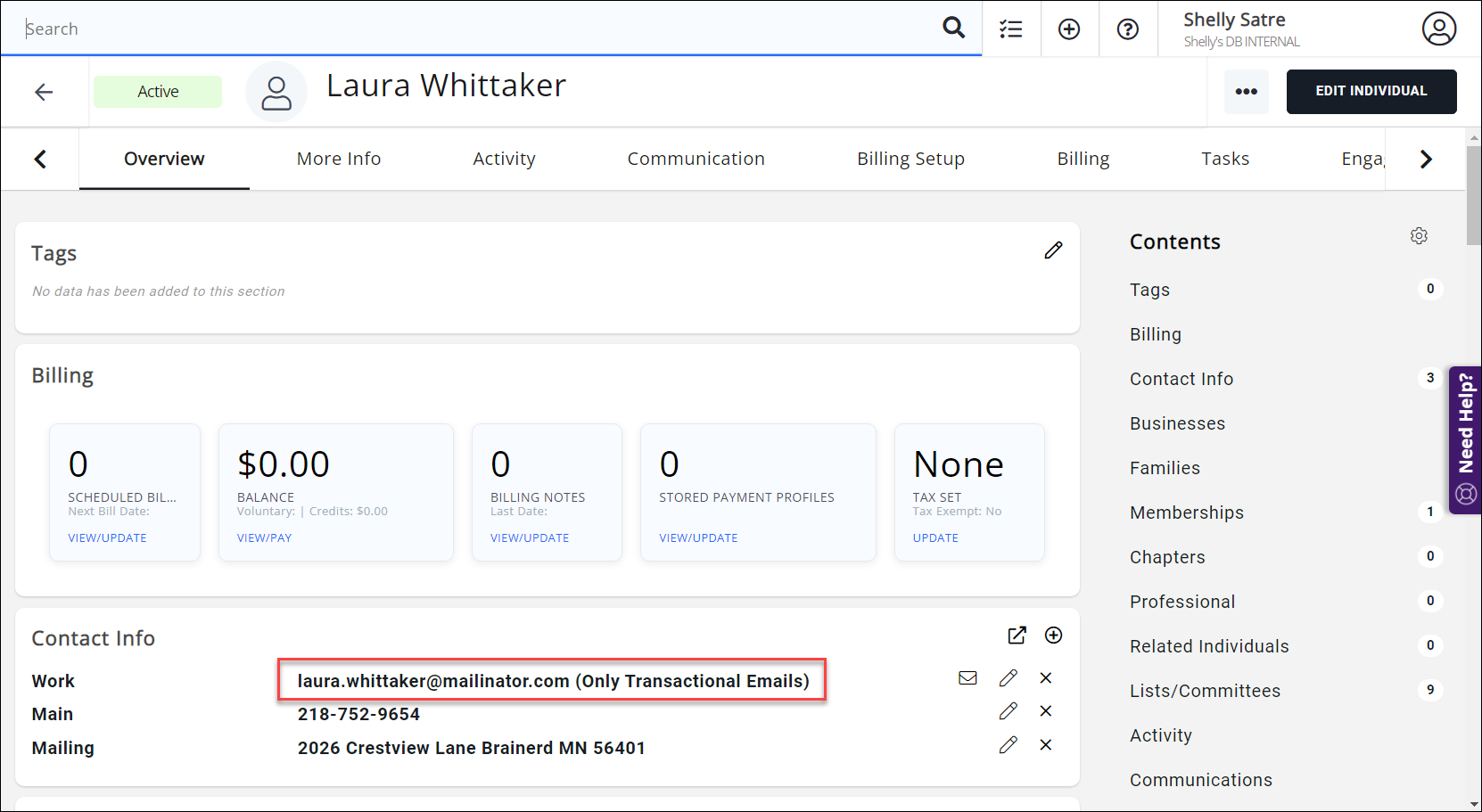Open Contents settings gear icon

[1419, 236]
